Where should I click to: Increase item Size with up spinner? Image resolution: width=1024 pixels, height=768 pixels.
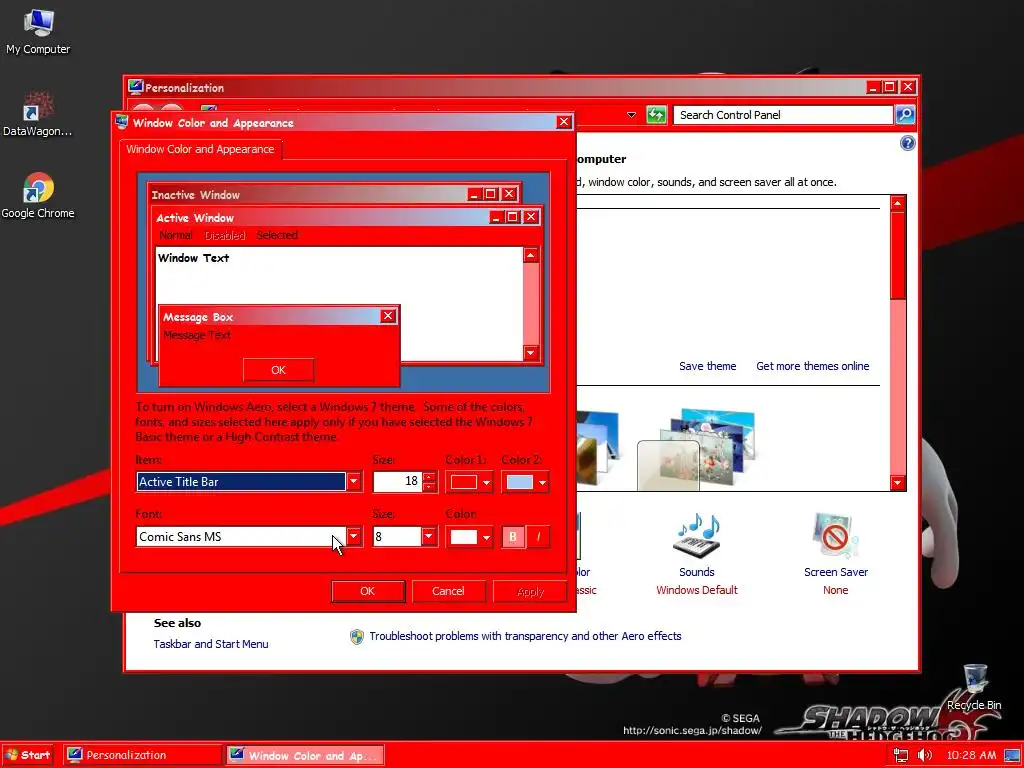click(429, 477)
